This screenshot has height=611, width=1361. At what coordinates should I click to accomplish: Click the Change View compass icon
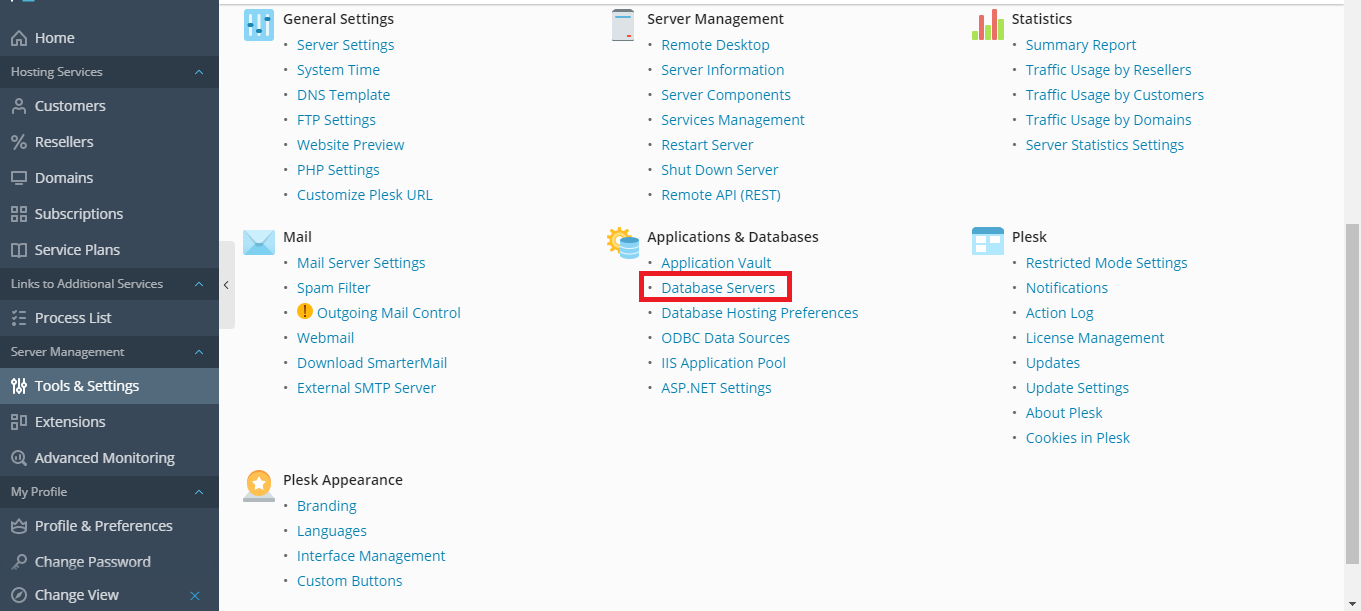18,595
